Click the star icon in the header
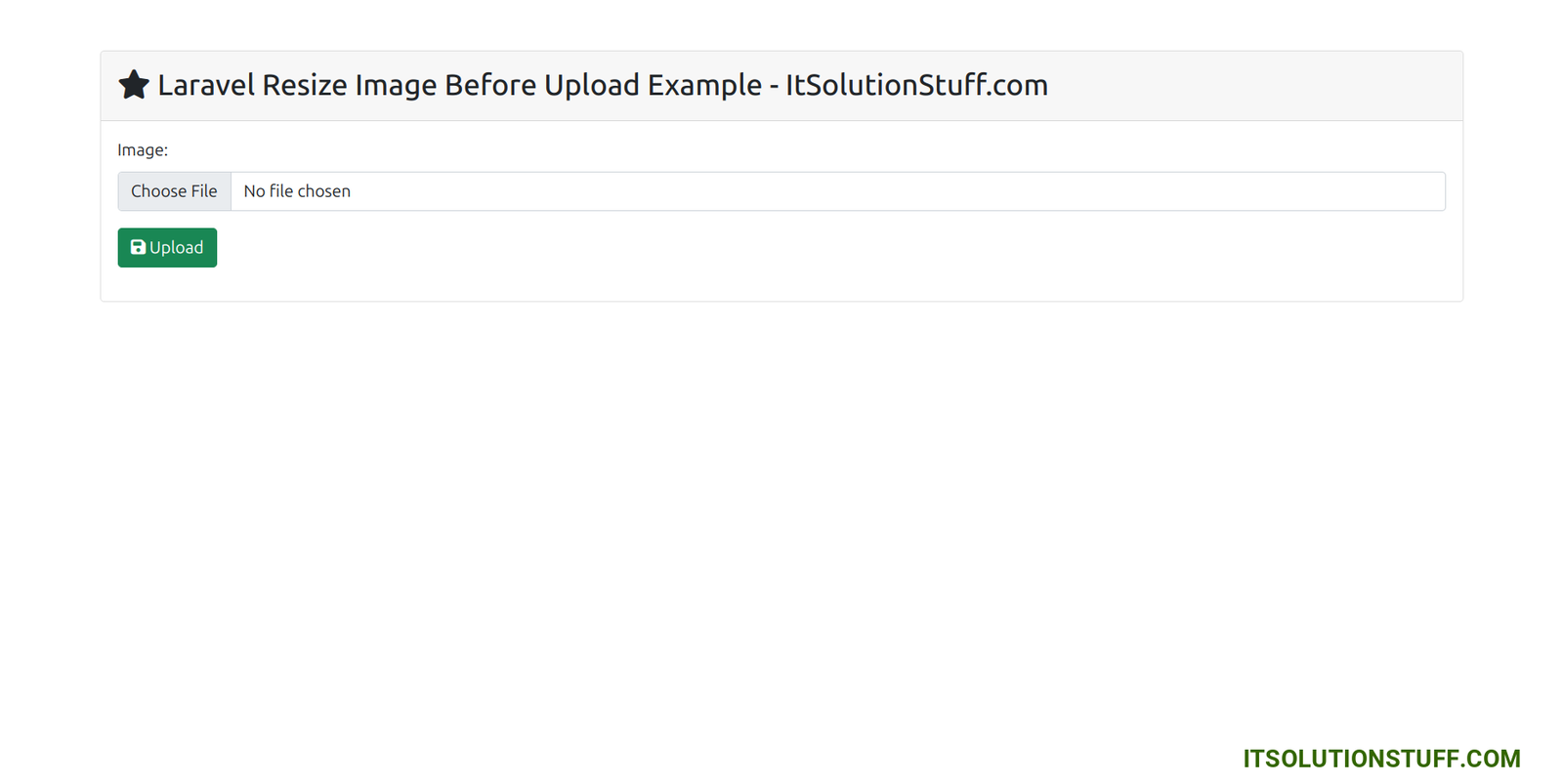Image resolution: width=1563 pixels, height=784 pixels. click(x=134, y=85)
